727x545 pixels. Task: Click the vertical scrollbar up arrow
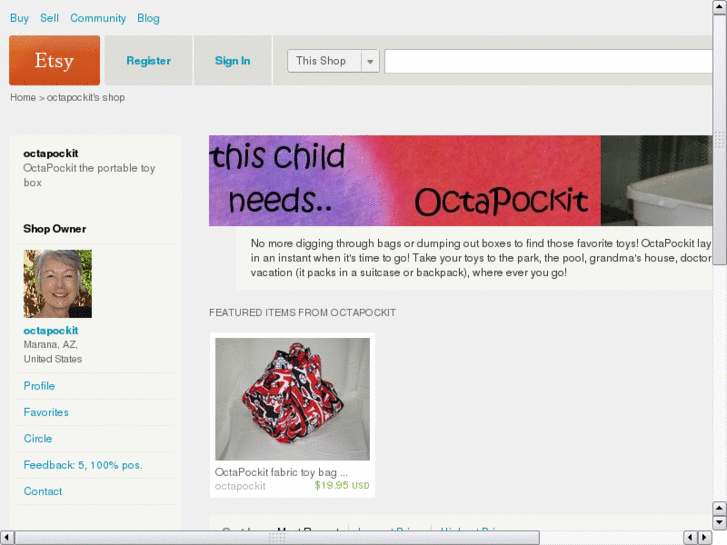click(720, 6)
